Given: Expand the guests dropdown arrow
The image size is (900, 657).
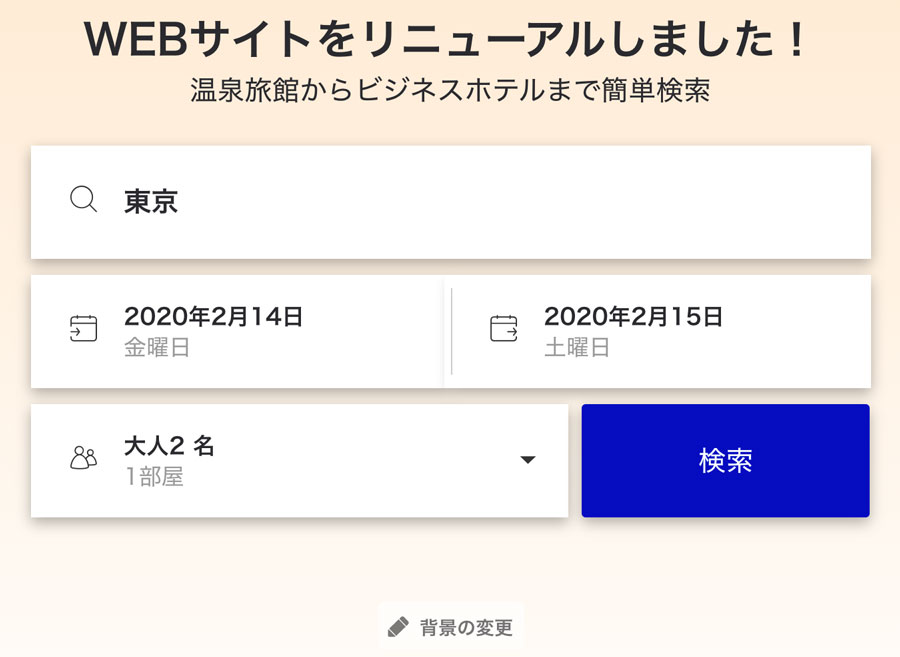Looking at the screenshot, I should (527, 460).
